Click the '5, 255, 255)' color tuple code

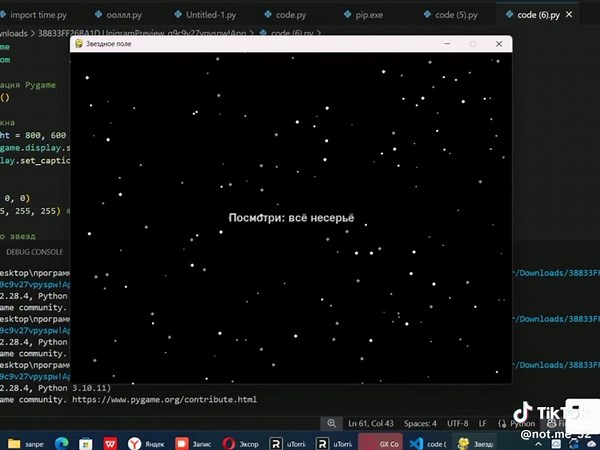tap(30, 211)
